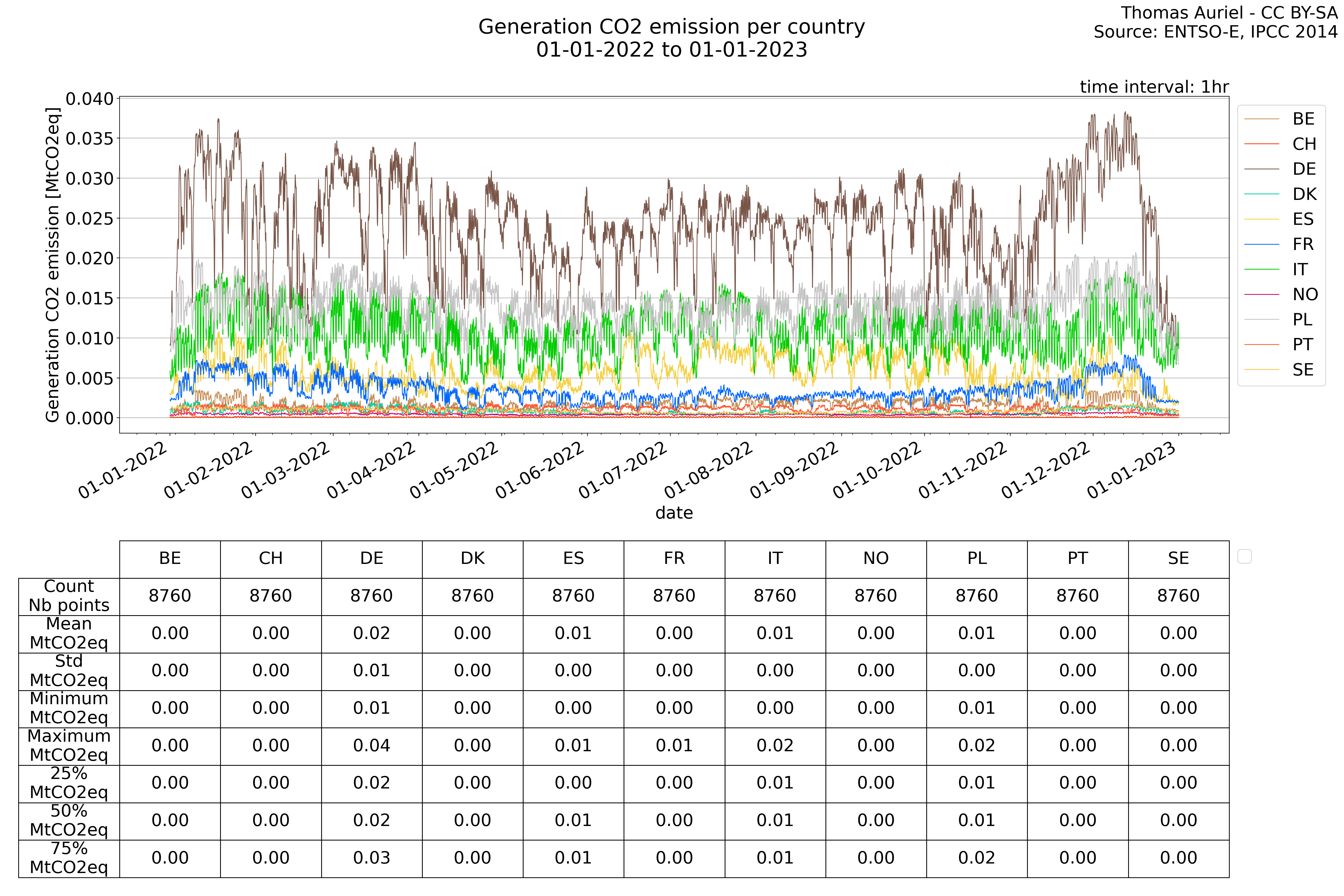1344x896 pixels.
Task: Click the Count Nb points row label
Action: pyautogui.click(x=69, y=596)
